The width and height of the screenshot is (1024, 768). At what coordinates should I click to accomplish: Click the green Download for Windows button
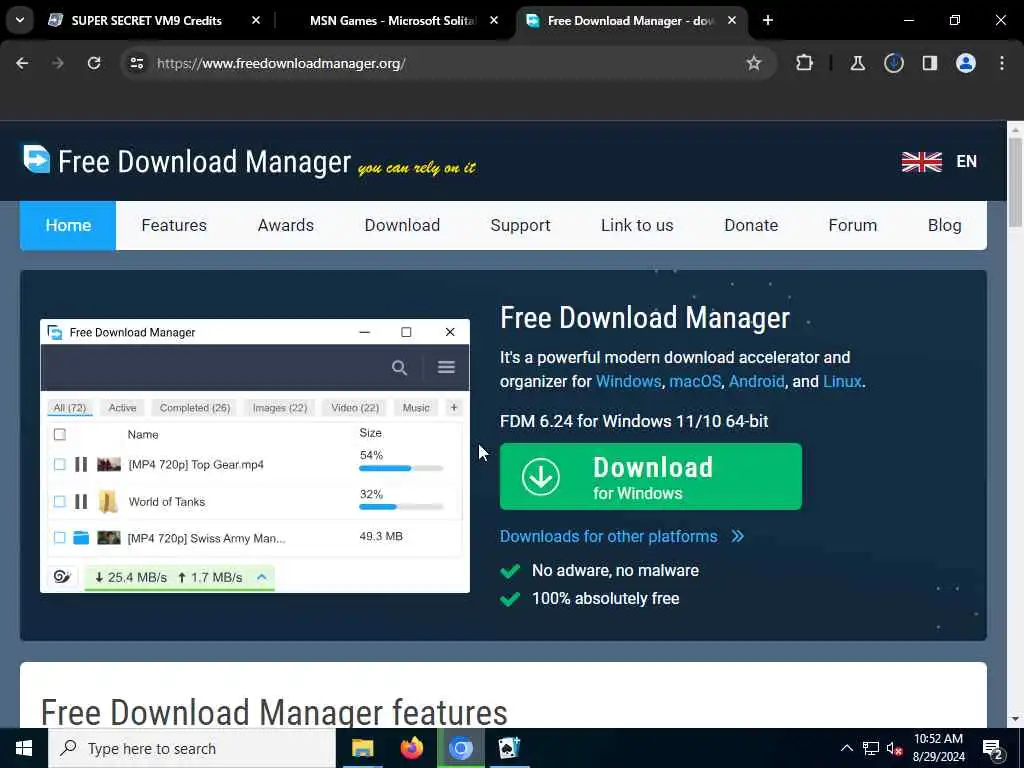coord(650,477)
